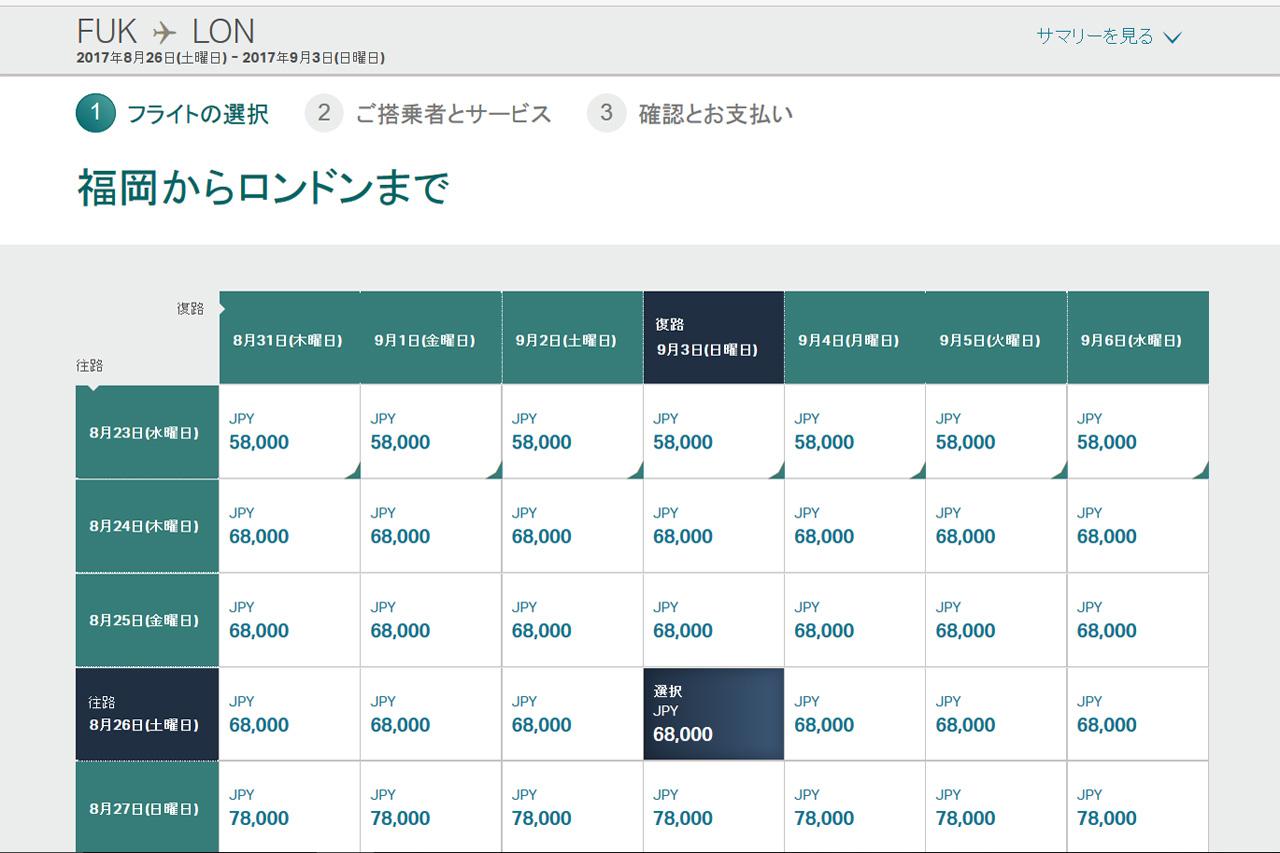This screenshot has height=853, width=1280.
Task: Click the FUK LON route title
Action: tap(166, 31)
